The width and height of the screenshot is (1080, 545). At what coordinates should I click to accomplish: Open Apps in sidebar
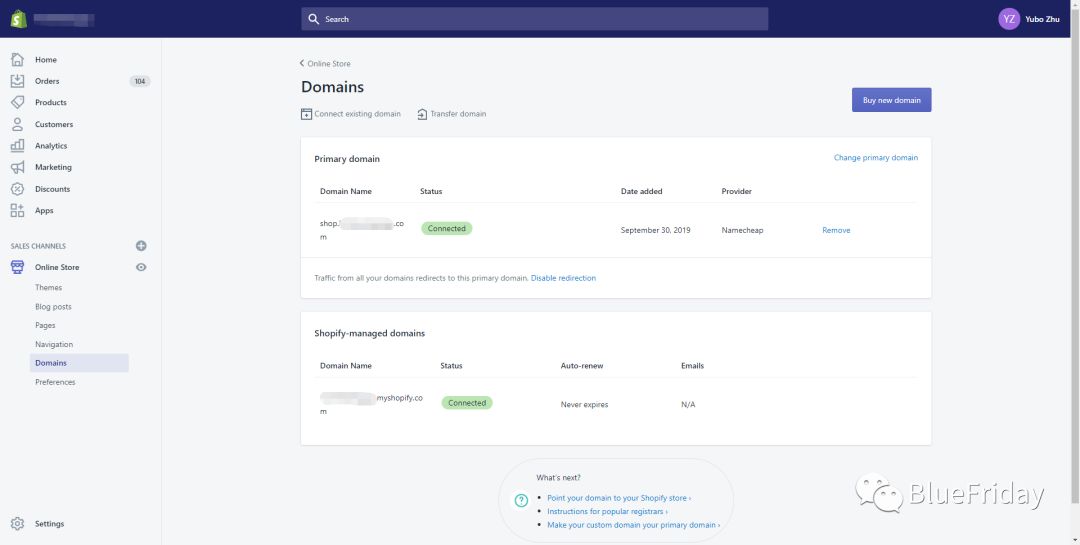pyautogui.click(x=44, y=211)
